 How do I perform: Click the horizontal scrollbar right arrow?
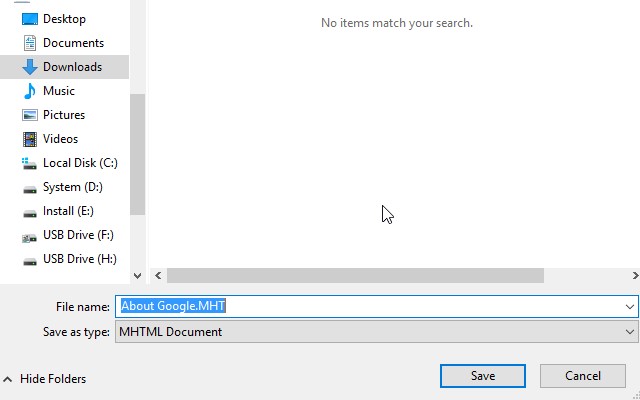click(x=635, y=276)
